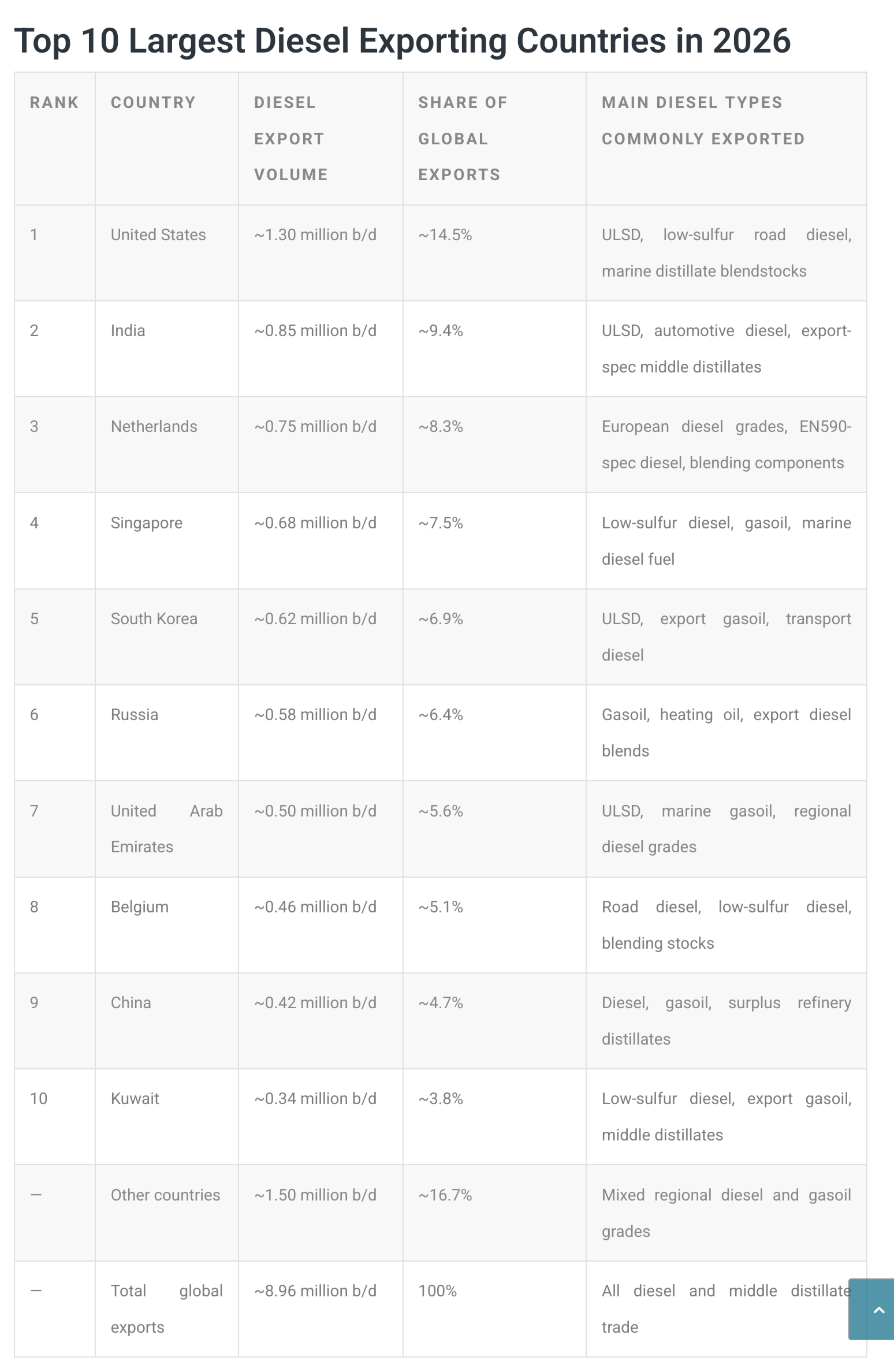This screenshot has width=894, height=1372.
Task: Click the scroll-to-top arrow button
Action: (871, 1309)
